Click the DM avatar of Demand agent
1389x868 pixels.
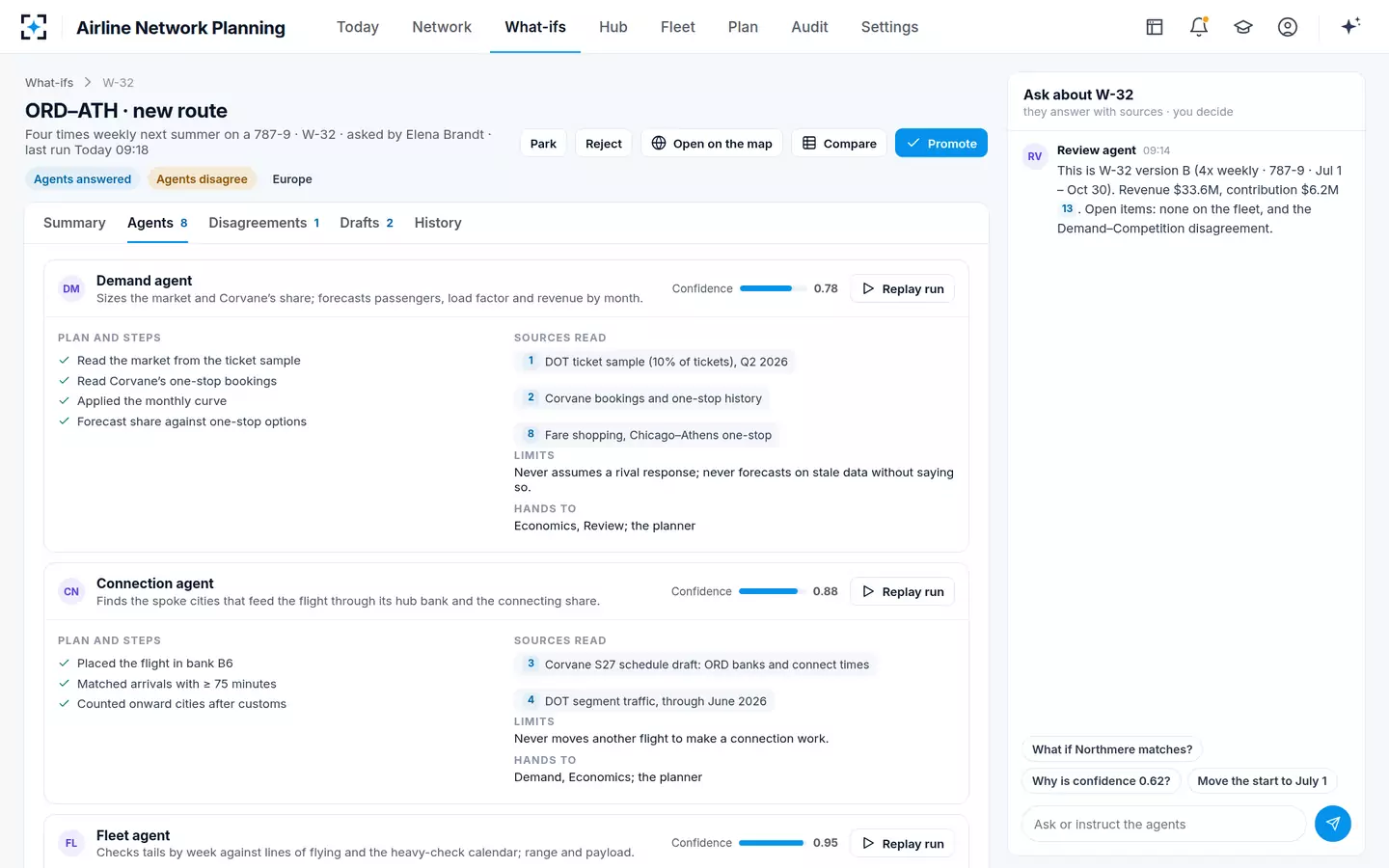(71, 288)
